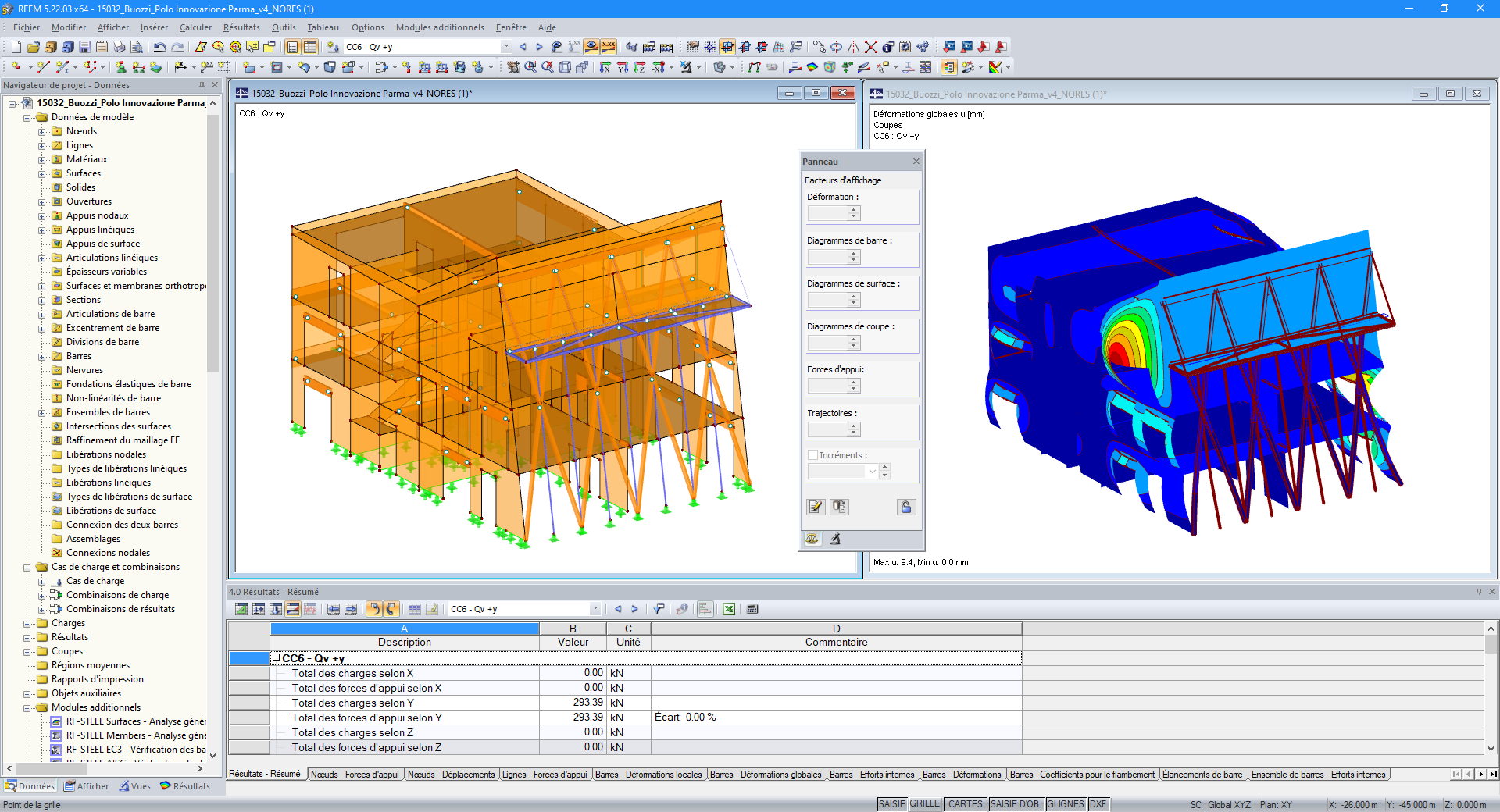Click the DXF status bar button
Screen dimensions: 1500x812
(x=1098, y=804)
